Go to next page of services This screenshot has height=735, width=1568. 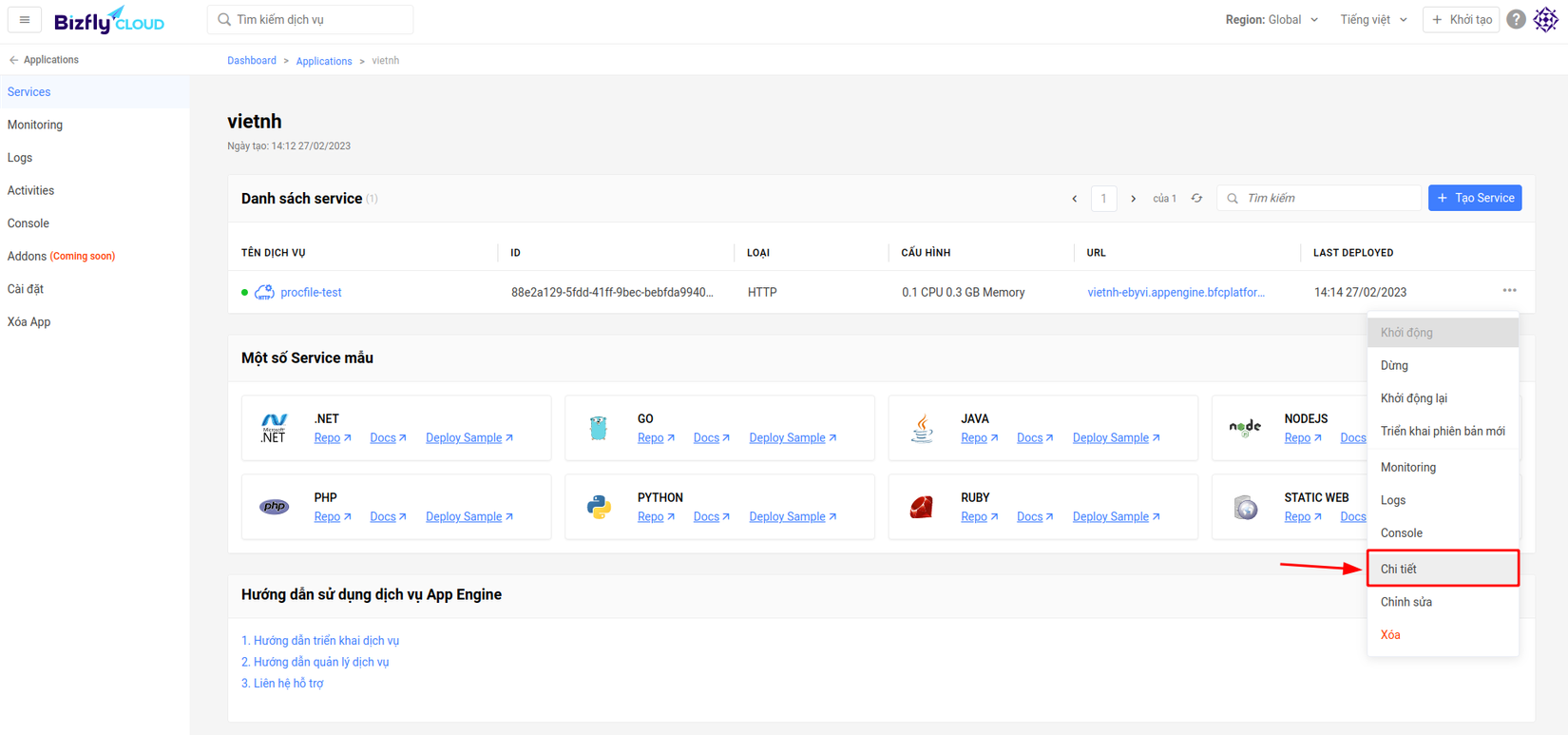pyautogui.click(x=1133, y=199)
